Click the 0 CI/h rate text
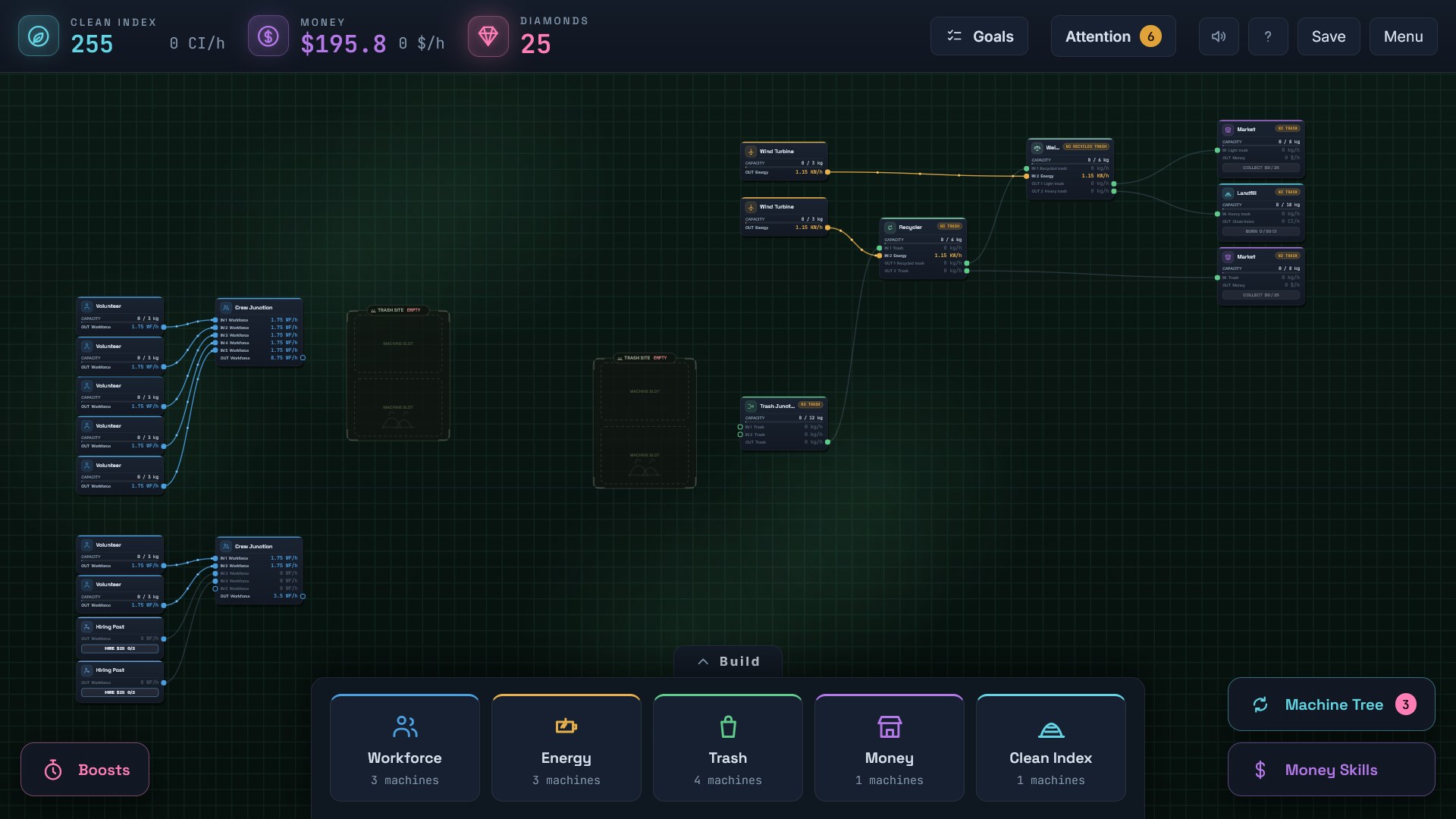 (197, 43)
